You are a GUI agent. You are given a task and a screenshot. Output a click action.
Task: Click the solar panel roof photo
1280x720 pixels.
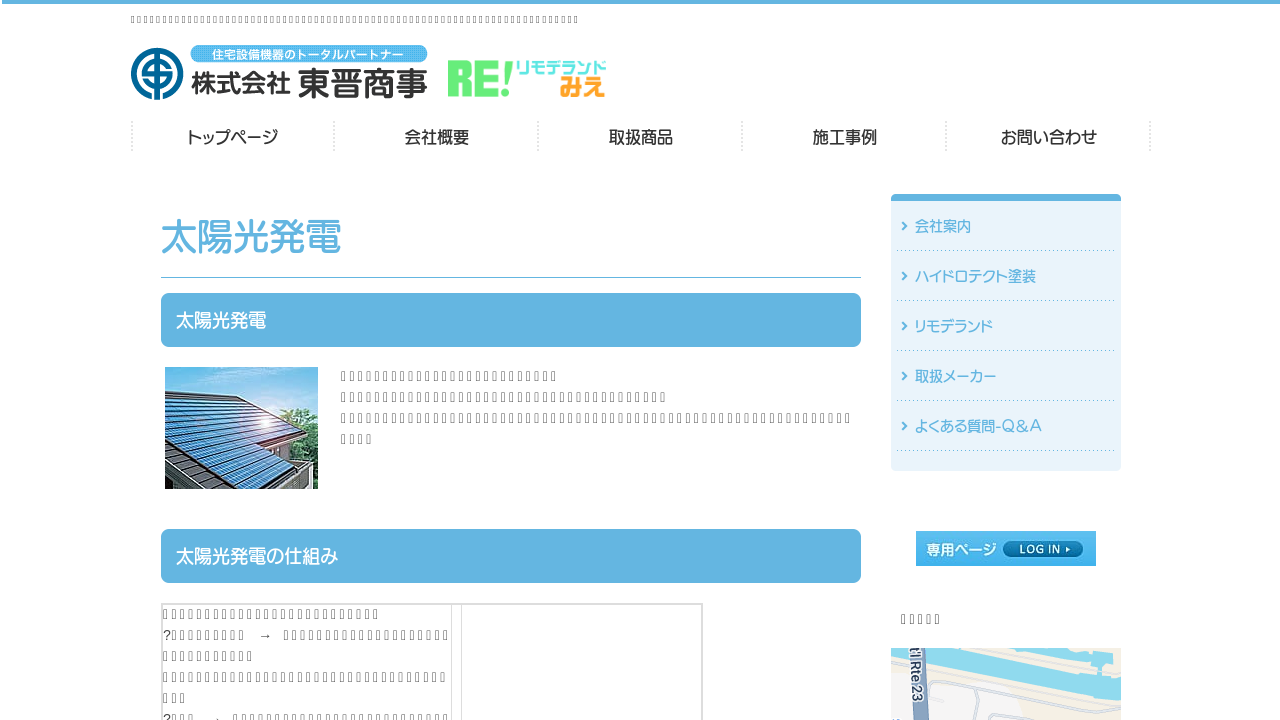241,428
